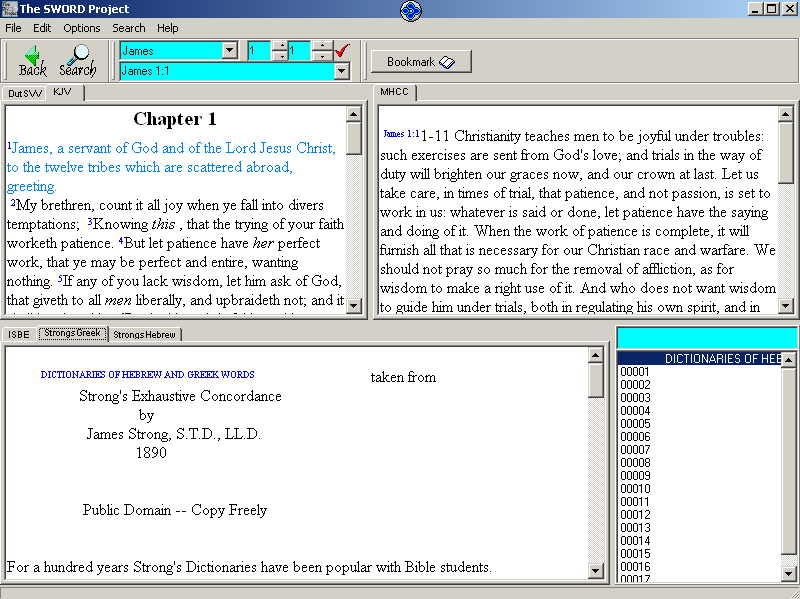Click the verse 2 number in KJV text
This screenshot has height=599, width=800.
[13, 203]
